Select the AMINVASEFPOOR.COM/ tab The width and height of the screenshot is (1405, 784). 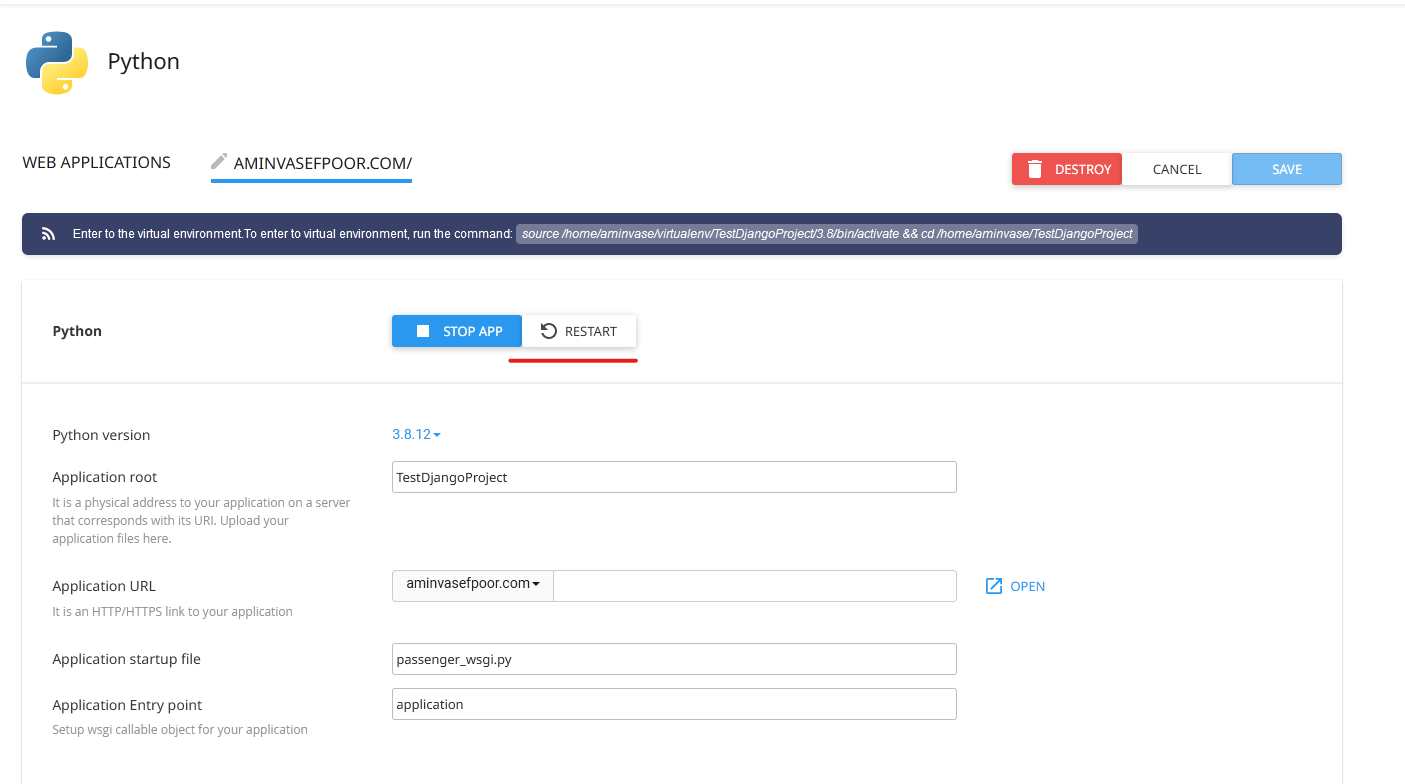point(322,163)
